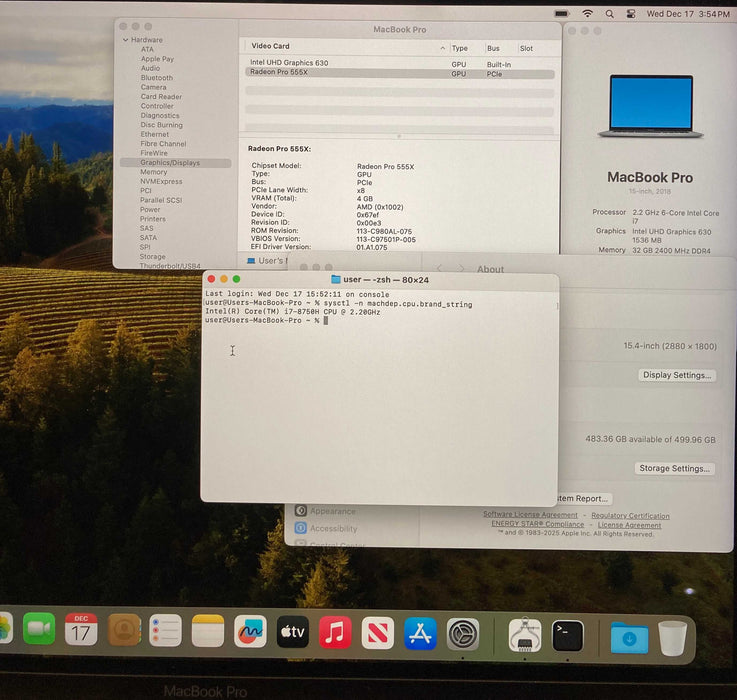Select Audio in hardware list
737x700 pixels.
click(150, 68)
